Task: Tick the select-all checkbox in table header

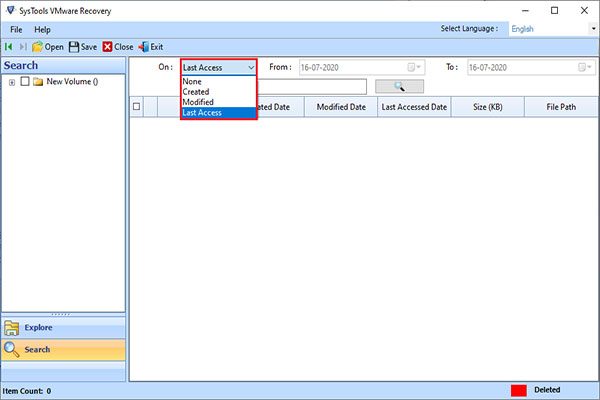Action: tap(137, 106)
